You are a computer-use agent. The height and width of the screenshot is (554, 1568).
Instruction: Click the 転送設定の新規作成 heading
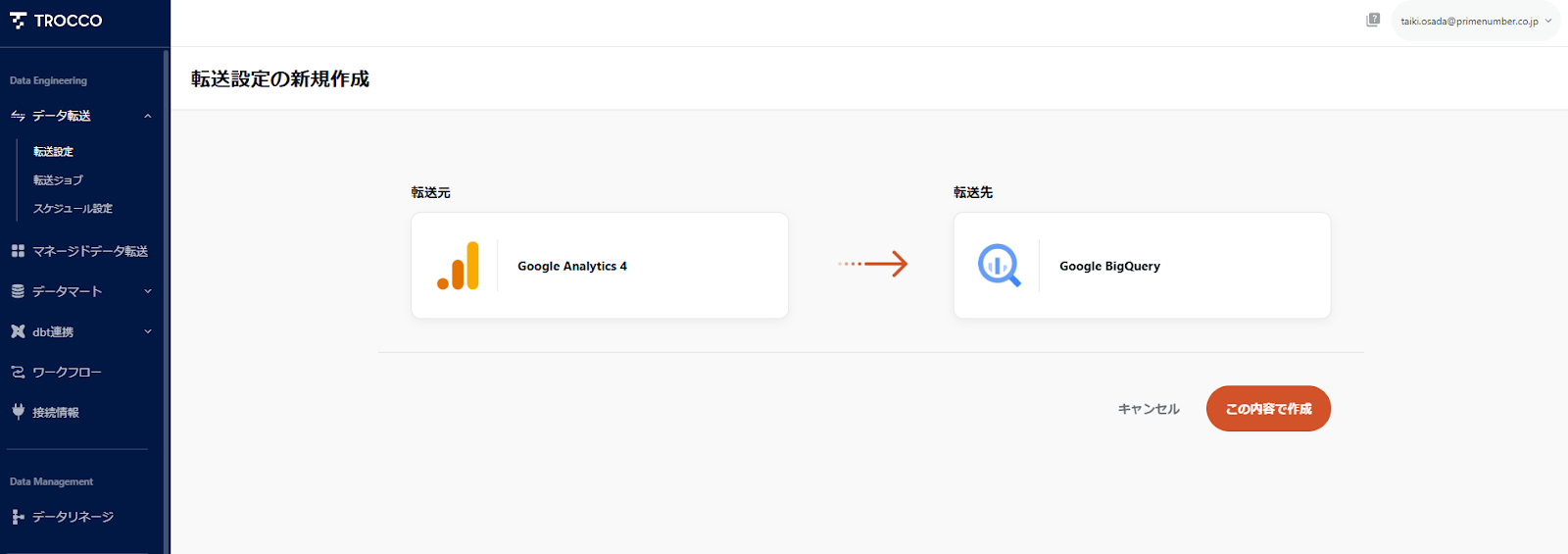pyautogui.click(x=280, y=78)
